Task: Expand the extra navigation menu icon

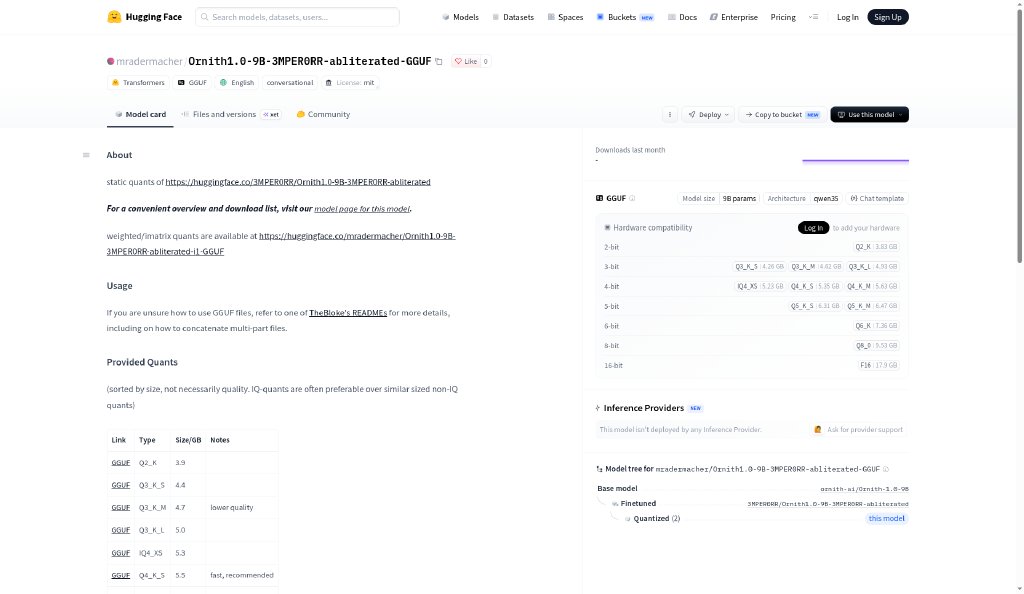Action: point(814,17)
